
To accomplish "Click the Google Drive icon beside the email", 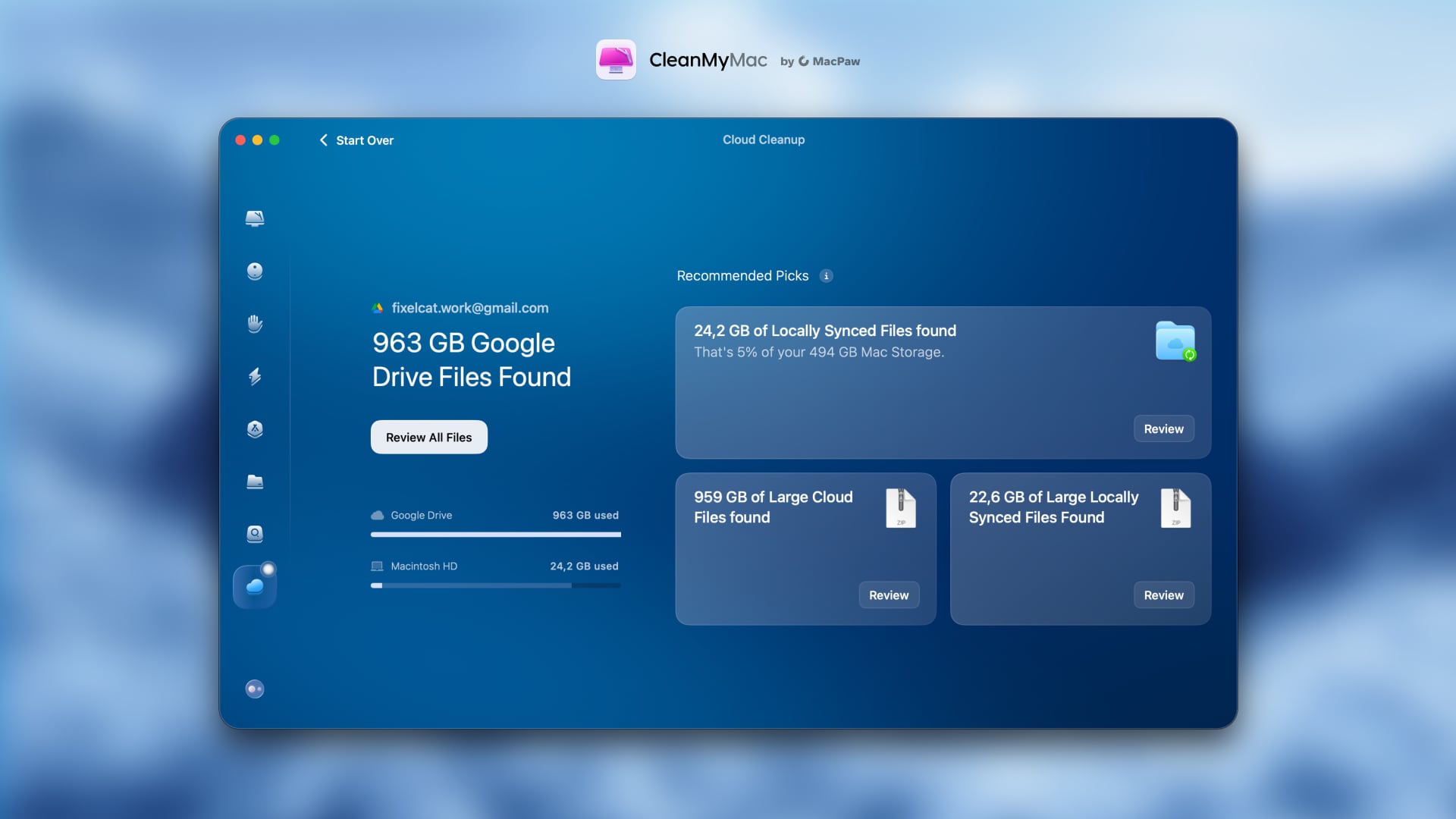I will click(378, 308).
